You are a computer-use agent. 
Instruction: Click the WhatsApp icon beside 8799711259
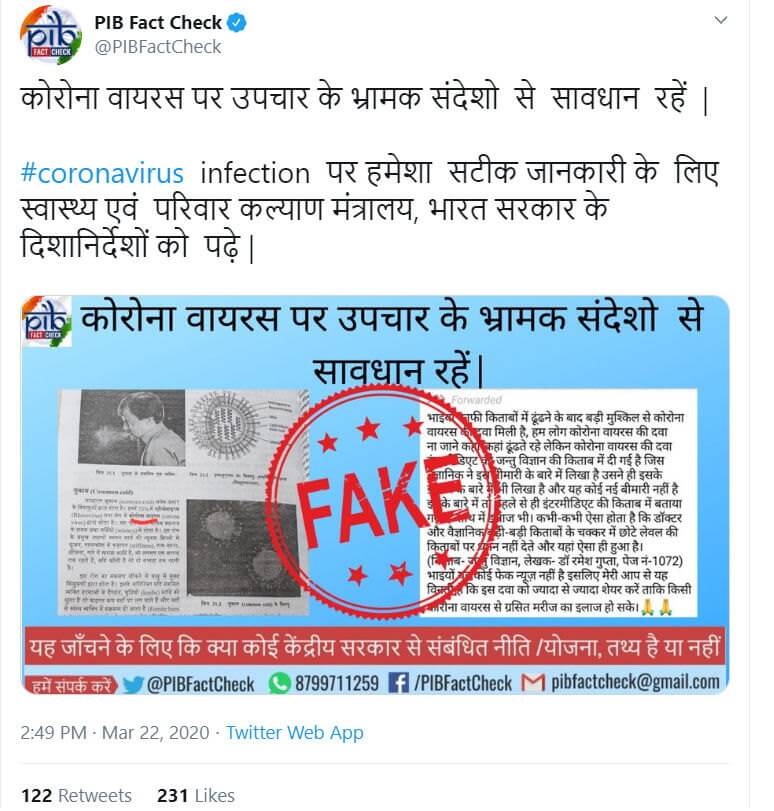pos(279,684)
